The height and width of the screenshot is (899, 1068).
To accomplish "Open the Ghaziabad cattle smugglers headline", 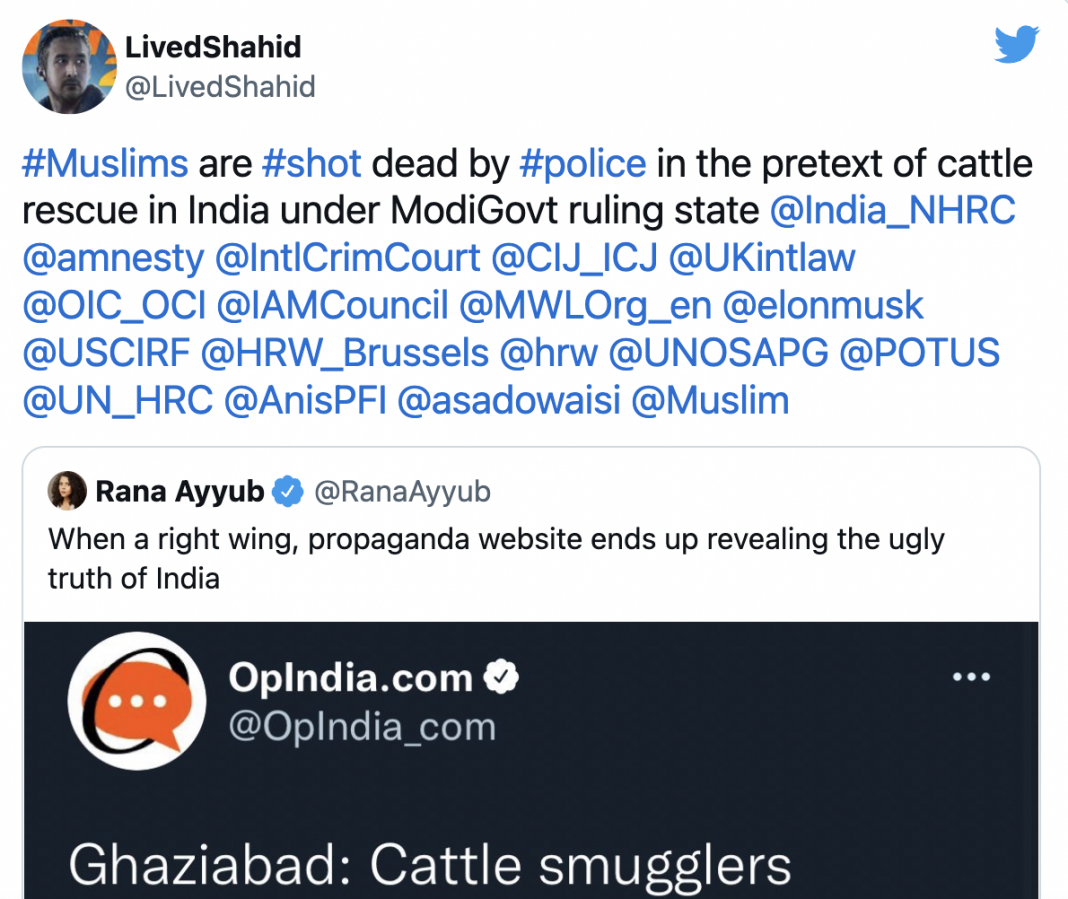I will (430, 866).
